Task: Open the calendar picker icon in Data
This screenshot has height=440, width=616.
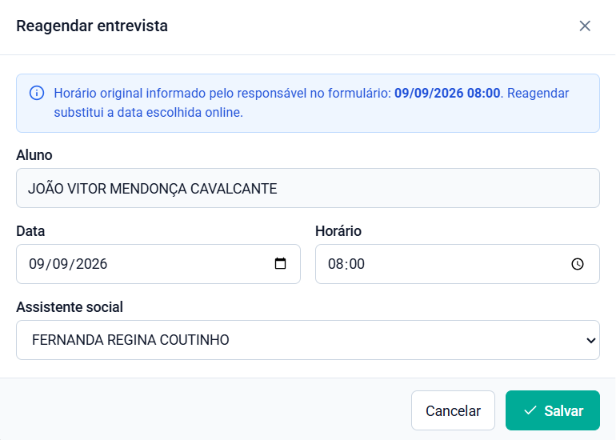Action: pos(280,264)
